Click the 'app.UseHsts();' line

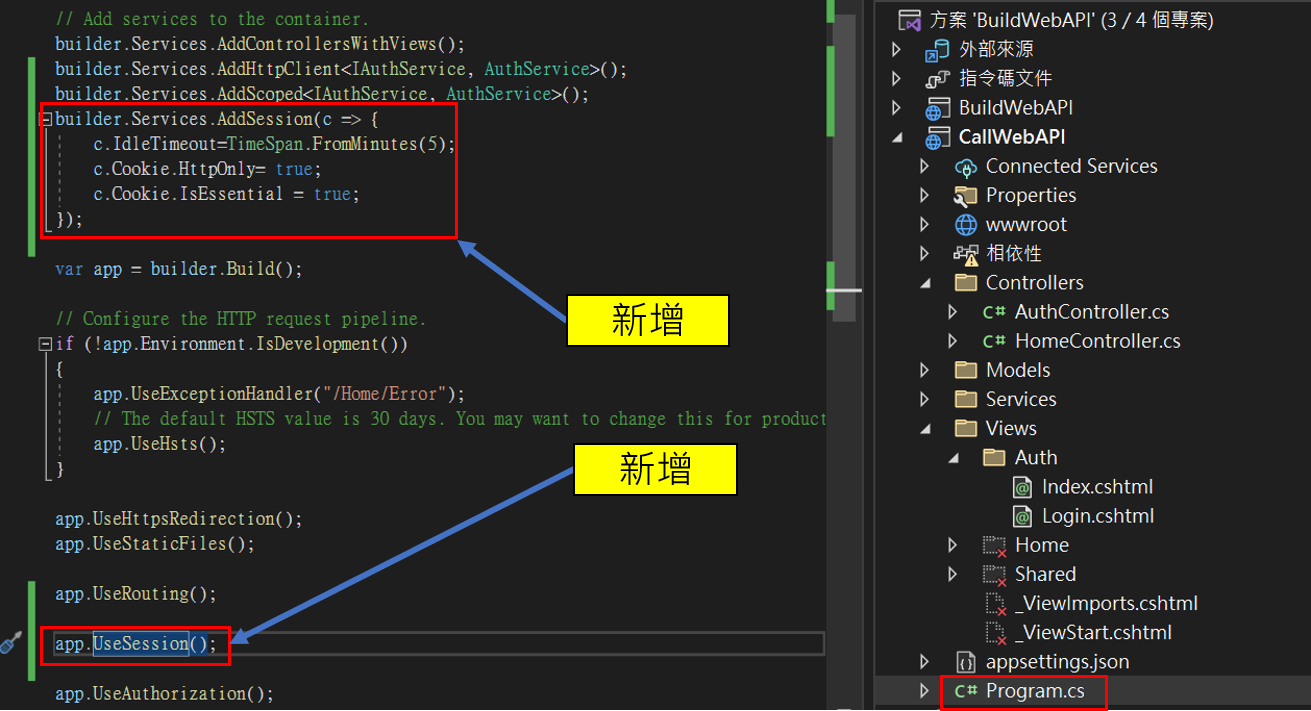(x=160, y=444)
